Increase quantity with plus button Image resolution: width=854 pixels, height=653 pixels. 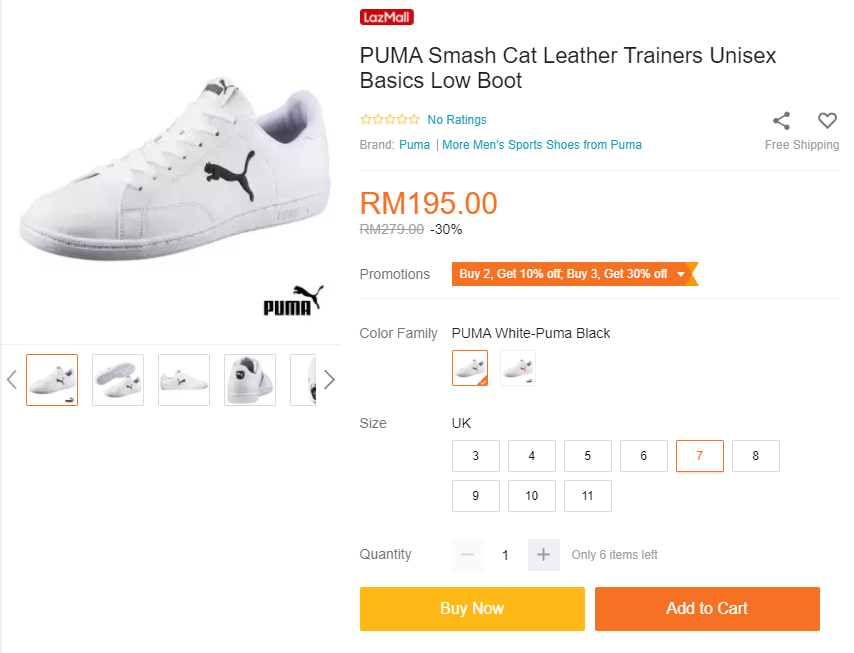(x=543, y=554)
